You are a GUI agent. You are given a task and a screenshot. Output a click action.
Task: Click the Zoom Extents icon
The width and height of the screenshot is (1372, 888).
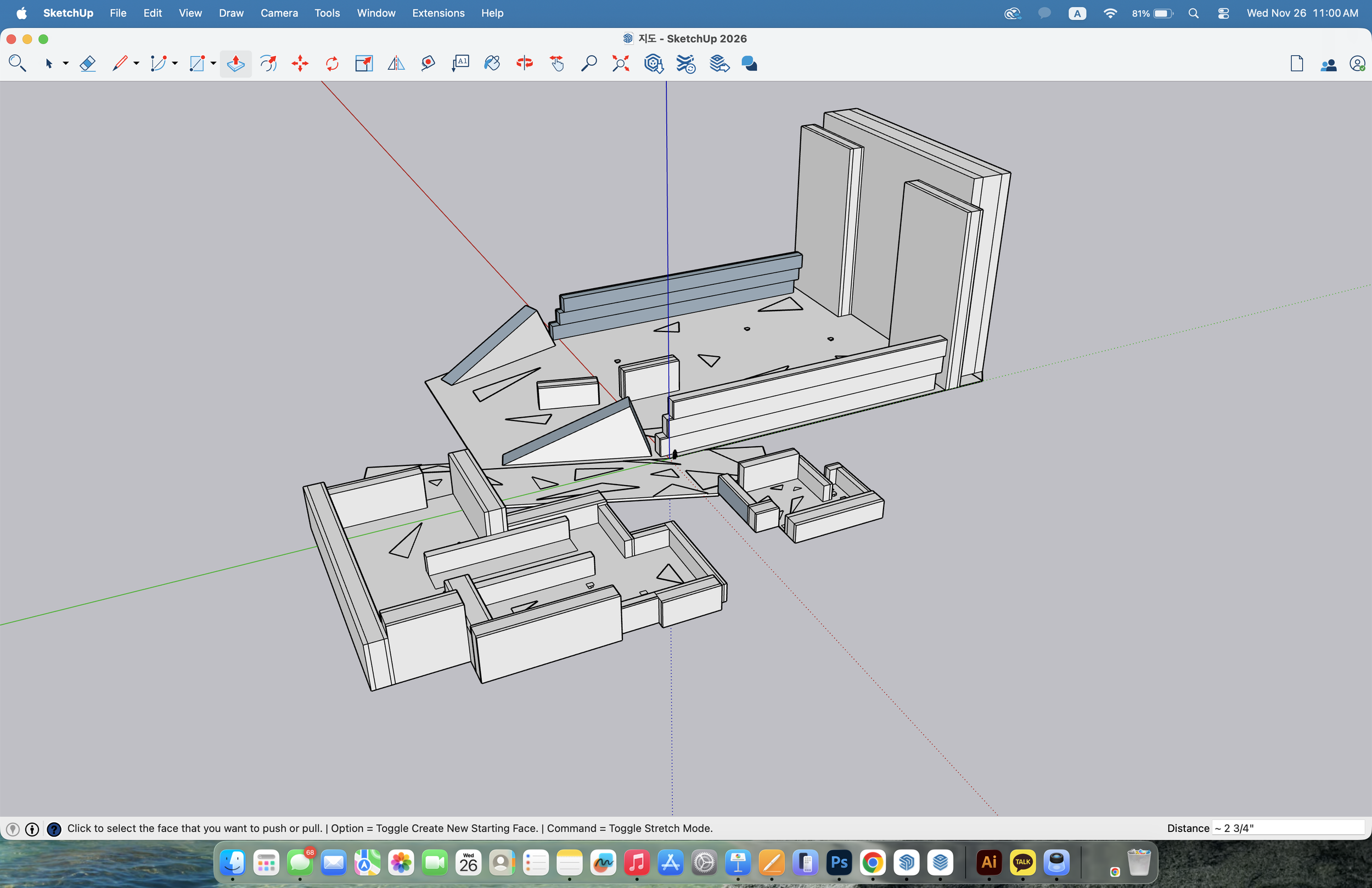click(x=620, y=64)
